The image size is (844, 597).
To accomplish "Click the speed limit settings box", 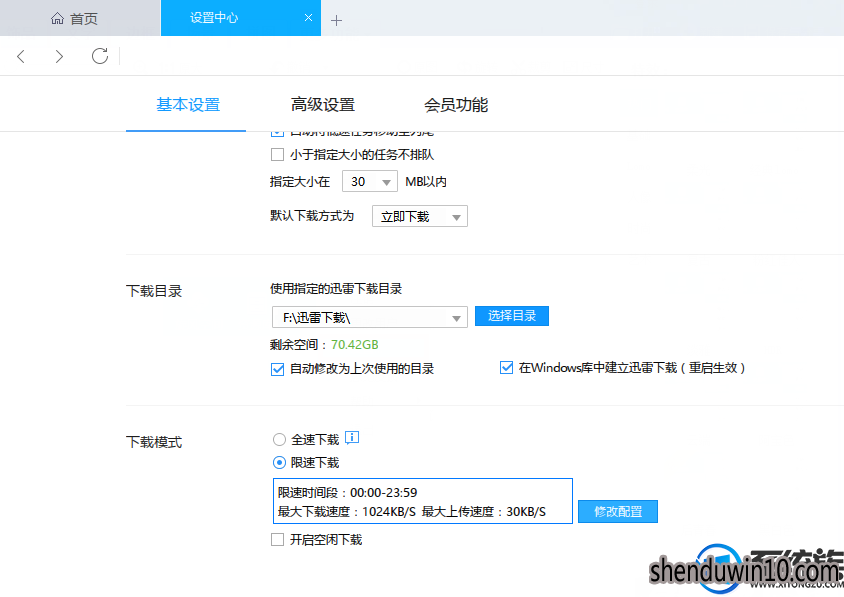I will click(x=423, y=501).
